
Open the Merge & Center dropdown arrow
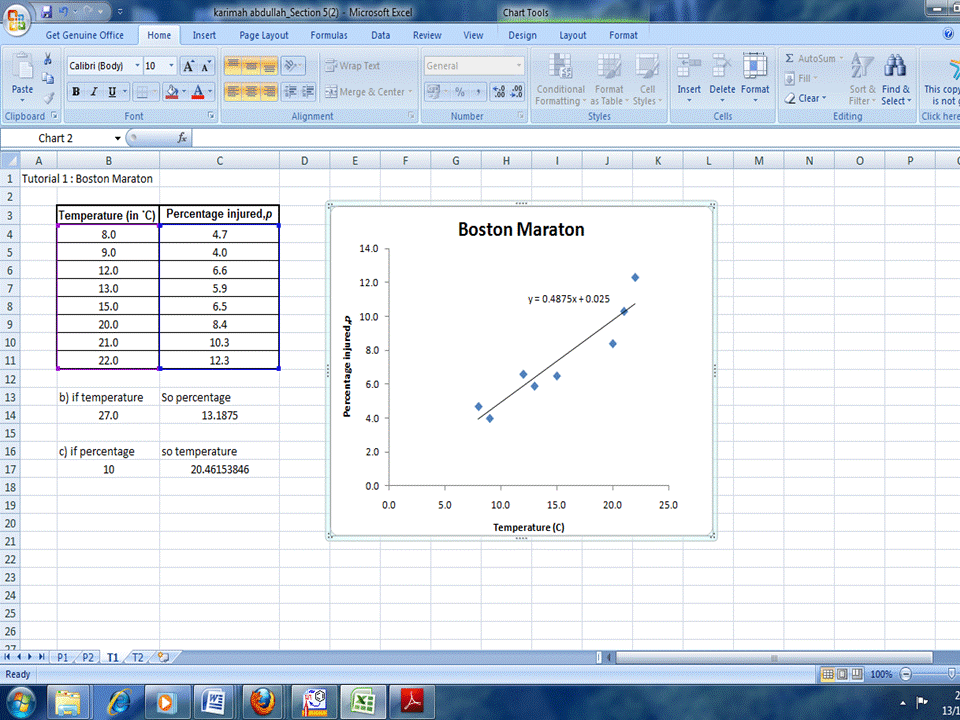(x=410, y=92)
